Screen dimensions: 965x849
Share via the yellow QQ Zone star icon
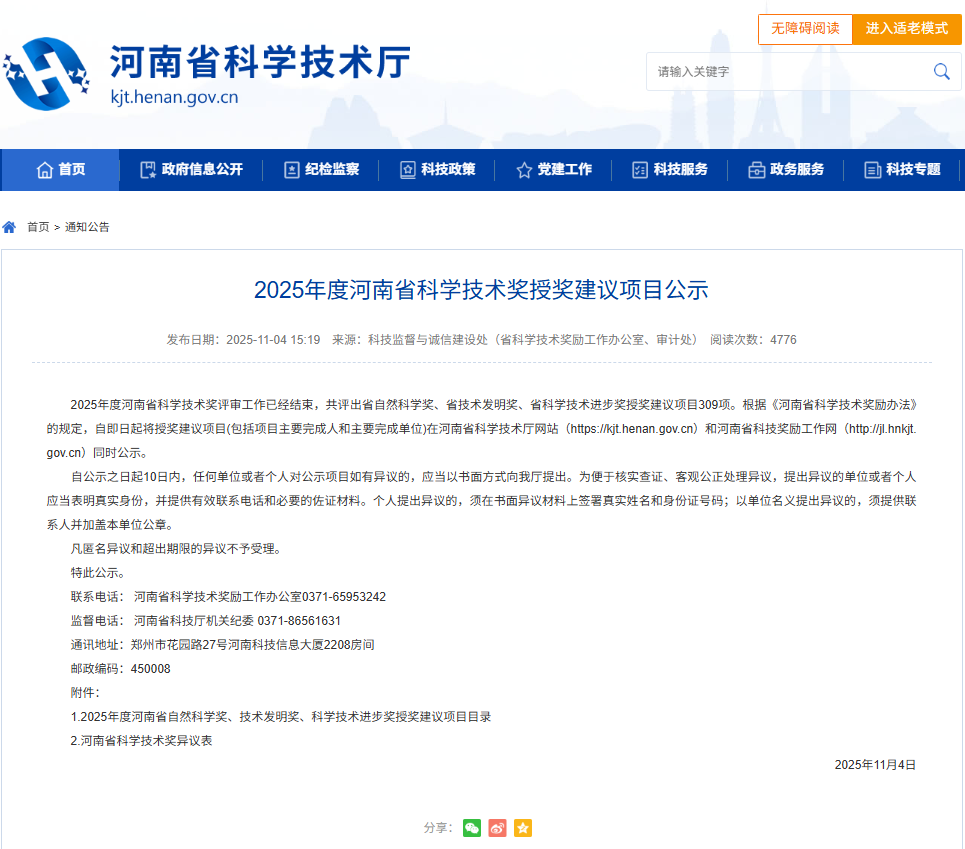coord(523,828)
